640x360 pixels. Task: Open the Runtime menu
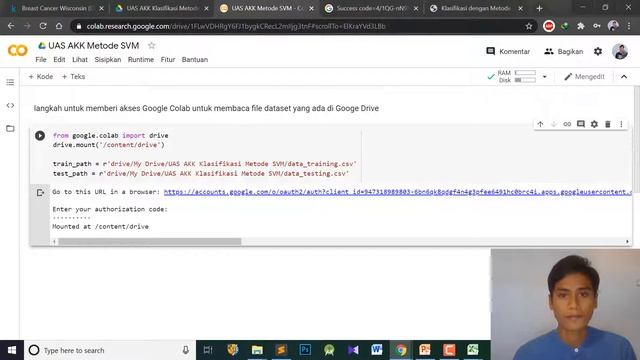coord(141,60)
